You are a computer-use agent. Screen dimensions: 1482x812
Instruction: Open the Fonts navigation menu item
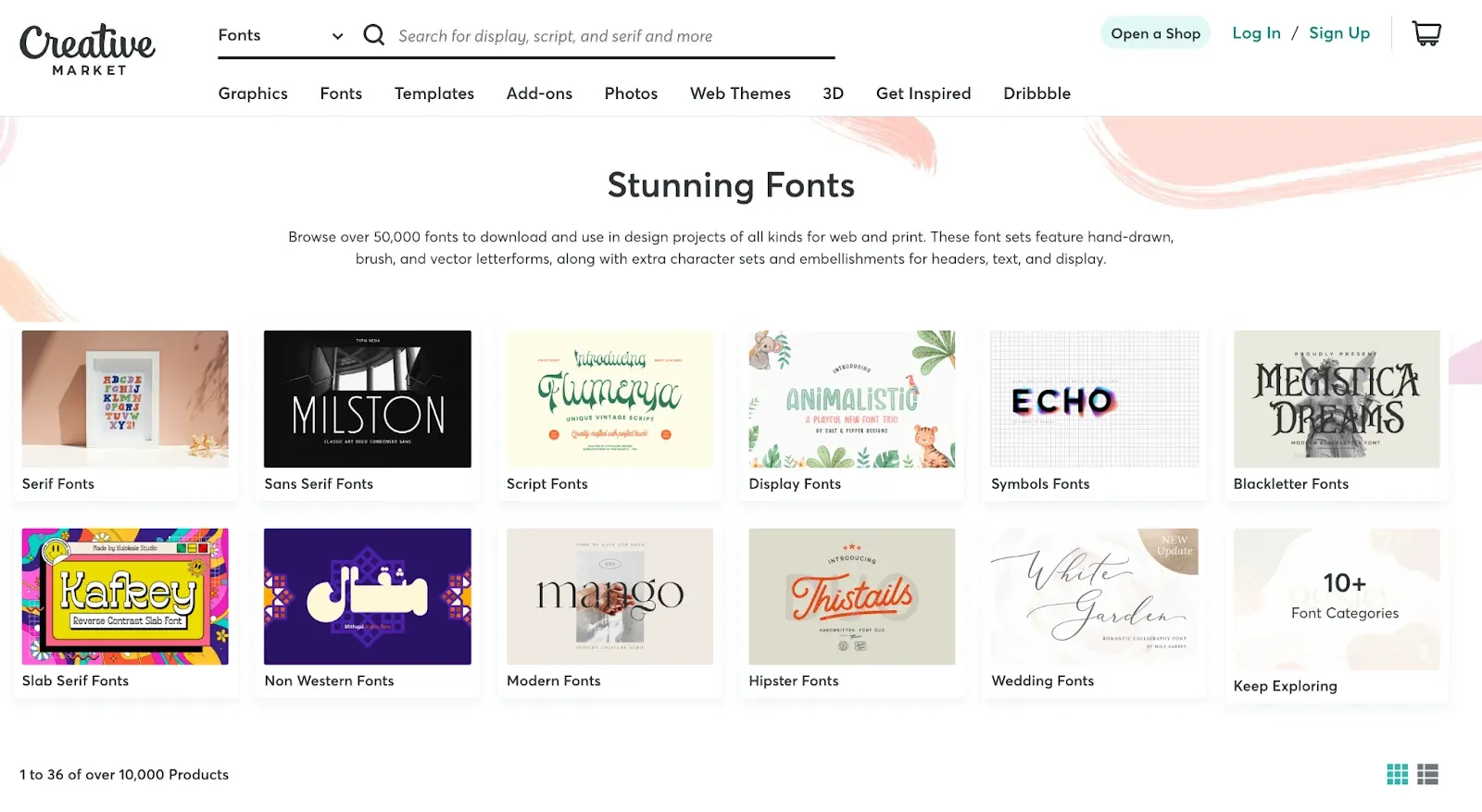click(341, 94)
